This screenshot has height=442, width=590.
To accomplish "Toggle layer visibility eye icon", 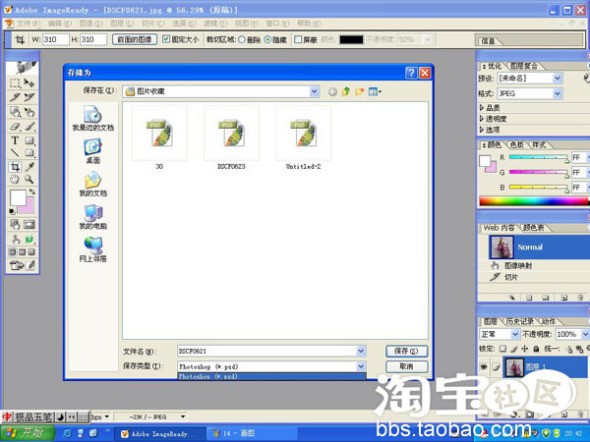I will tap(484, 367).
